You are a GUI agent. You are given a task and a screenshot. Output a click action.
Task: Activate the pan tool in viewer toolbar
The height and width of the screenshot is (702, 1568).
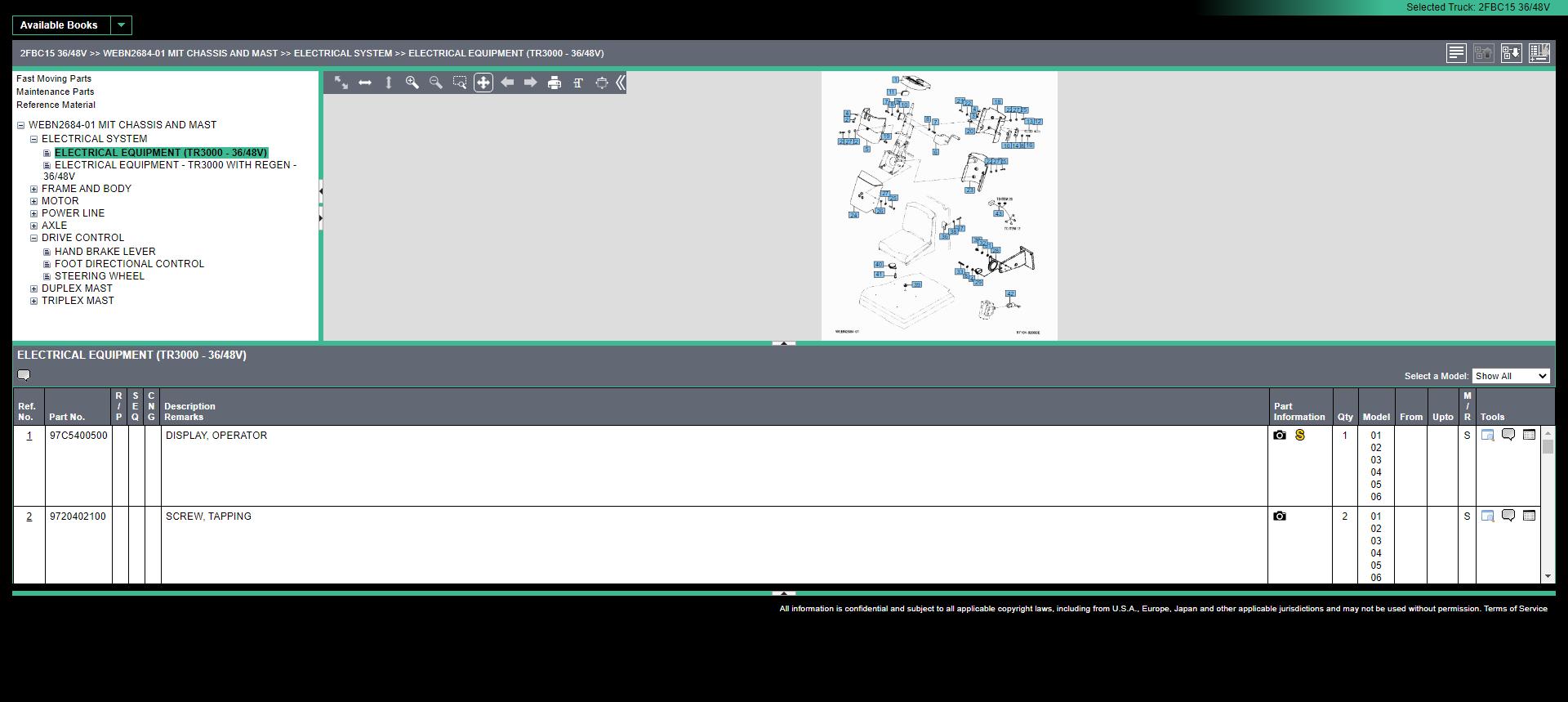[483, 83]
